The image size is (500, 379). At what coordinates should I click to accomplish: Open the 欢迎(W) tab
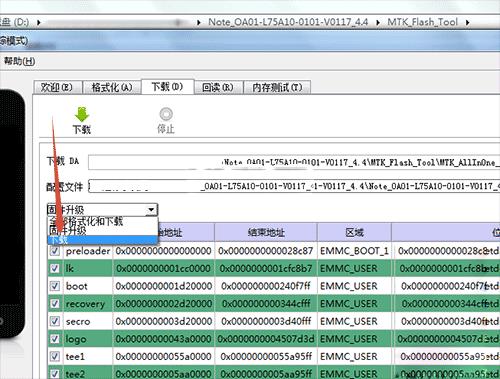pos(57,87)
